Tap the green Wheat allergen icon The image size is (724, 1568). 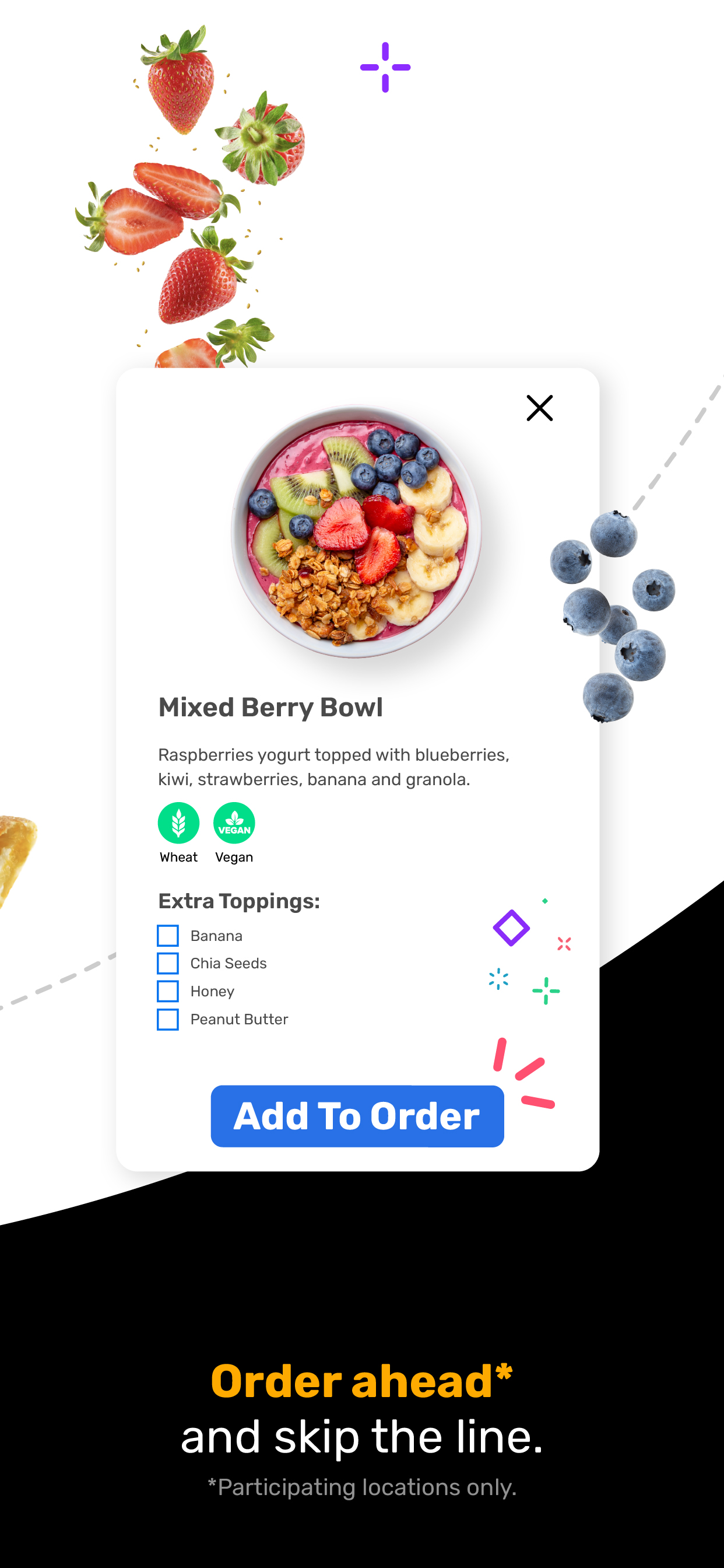(178, 822)
